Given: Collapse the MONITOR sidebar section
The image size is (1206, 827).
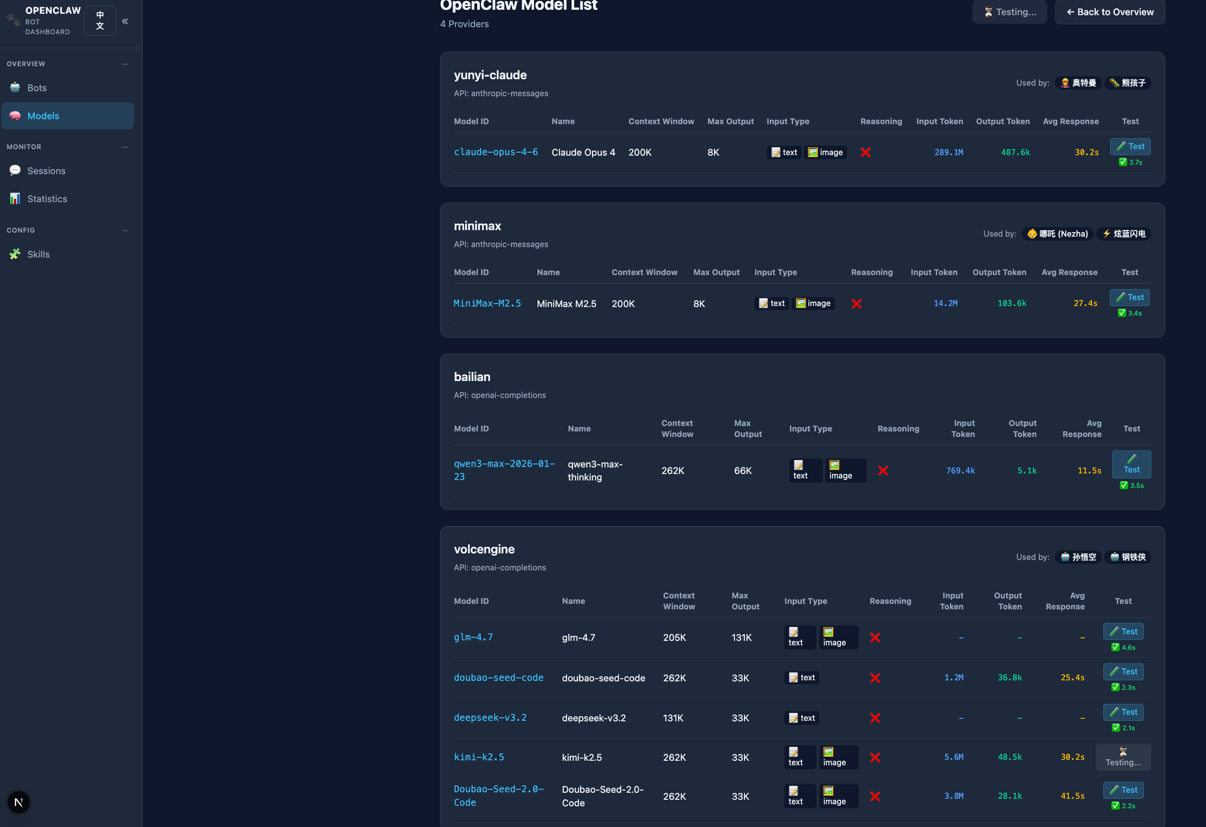Looking at the screenshot, I should click(125, 147).
